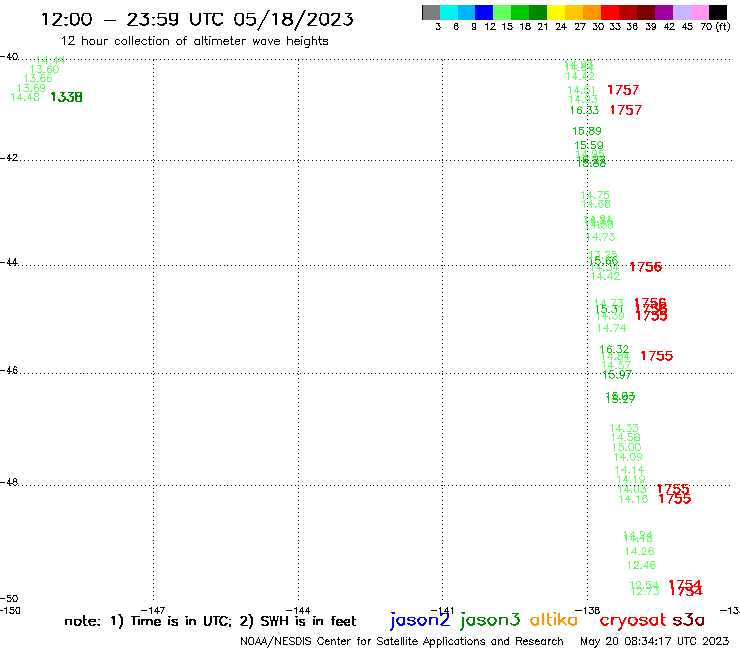This screenshot has height=650, width=740.
Task: Click the 15.00 wave height value
Action: (x=626, y=447)
